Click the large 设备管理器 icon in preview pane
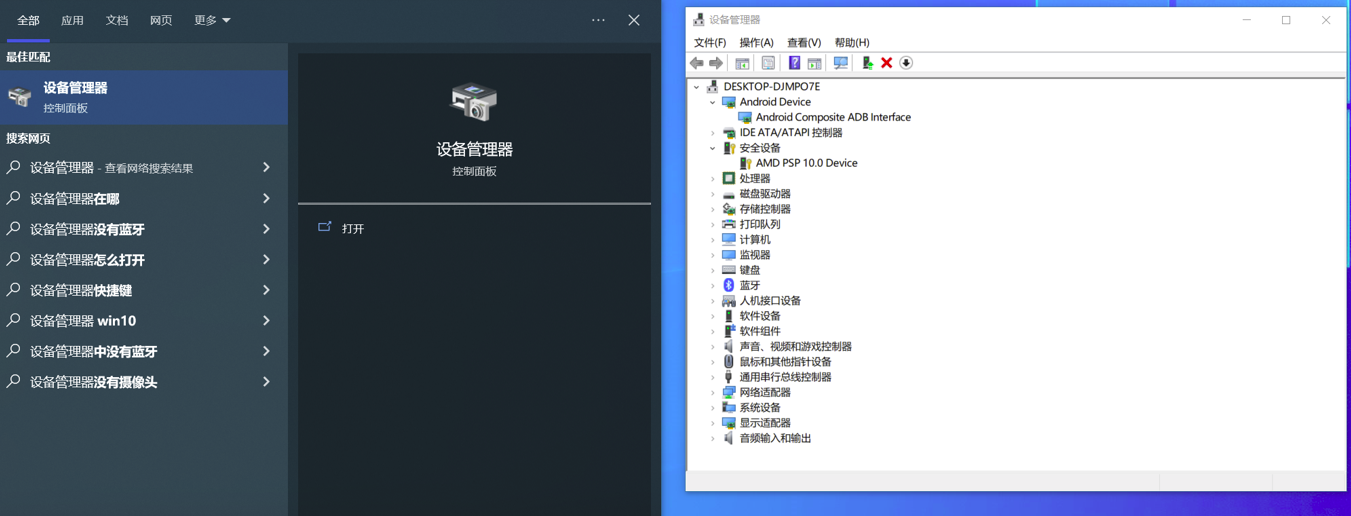This screenshot has height=516, width=1351. pos(474,103)
